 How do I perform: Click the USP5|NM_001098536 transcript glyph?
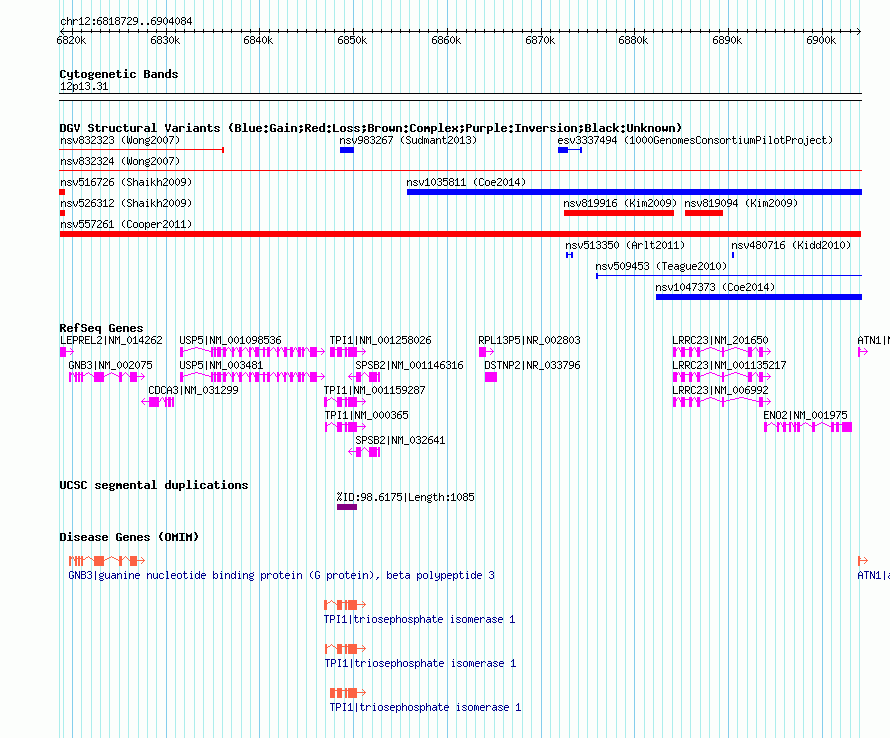252,352
